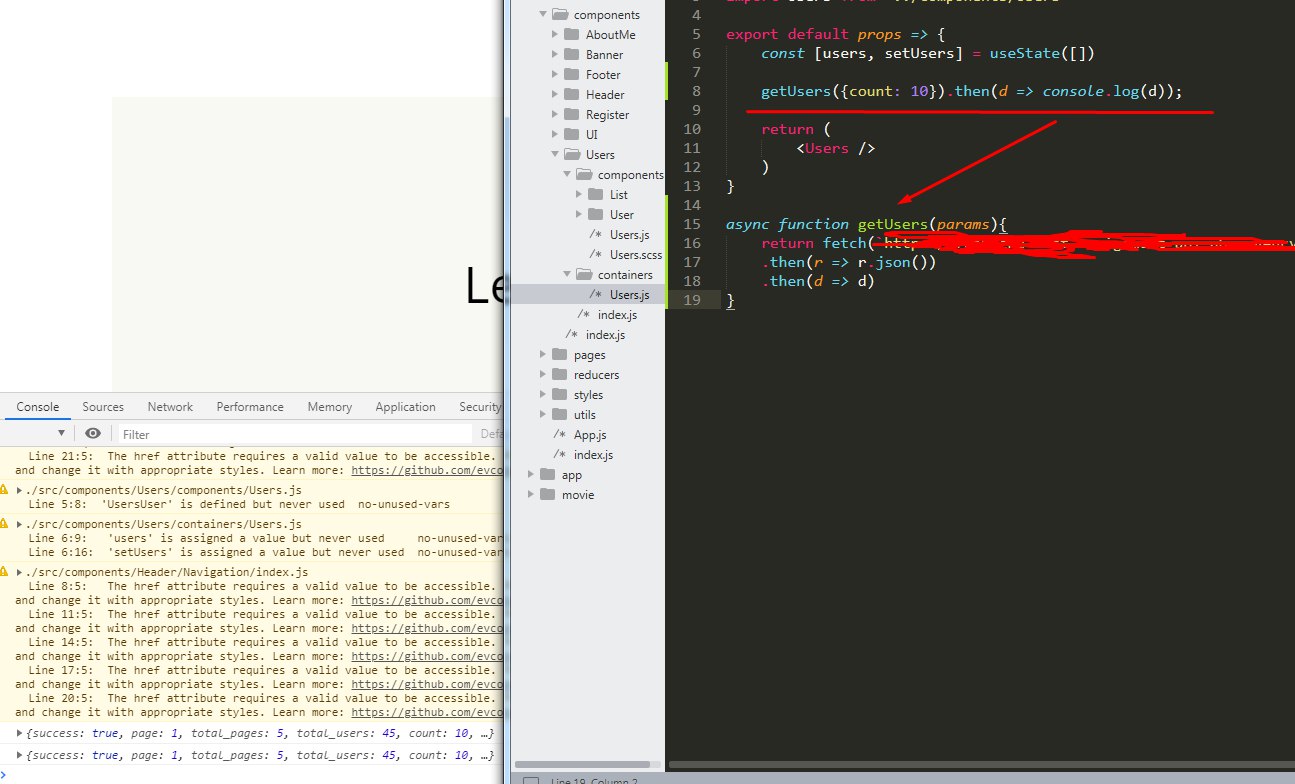The image size is (1295, 784).
Task: Expand the movie folder arrow
Action: 531,494
